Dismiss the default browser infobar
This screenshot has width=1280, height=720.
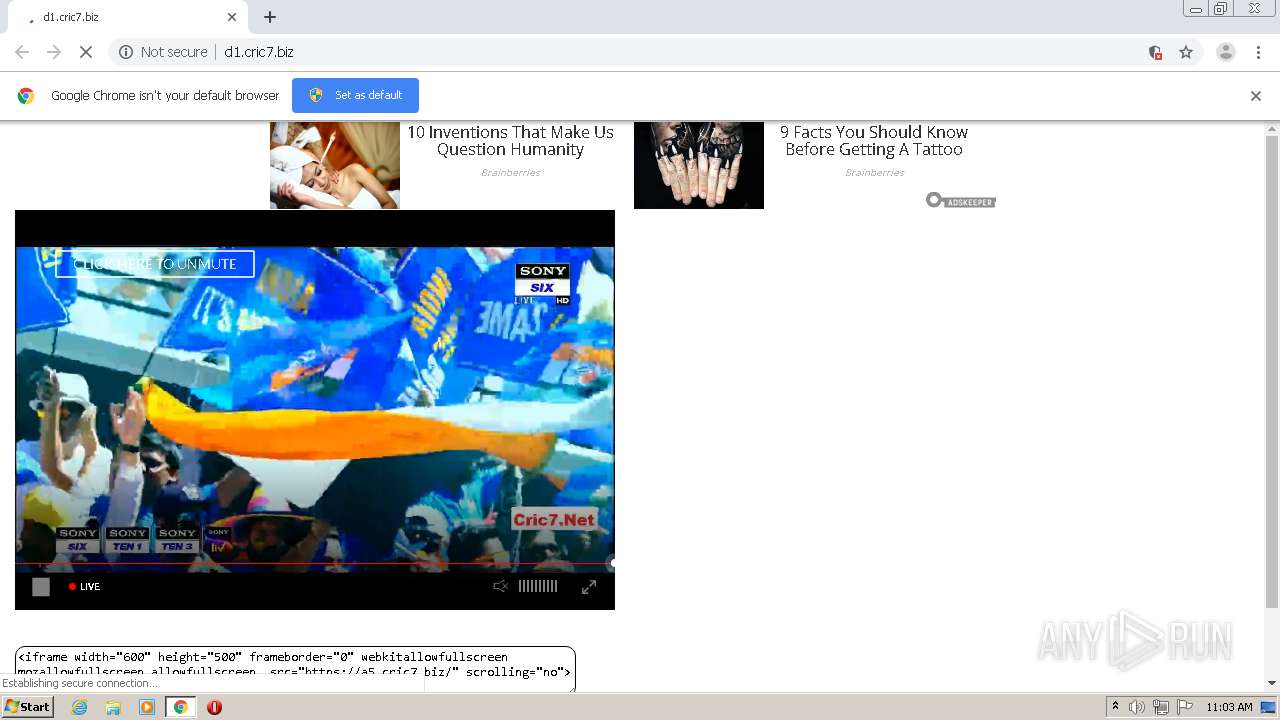point(1256,96)
